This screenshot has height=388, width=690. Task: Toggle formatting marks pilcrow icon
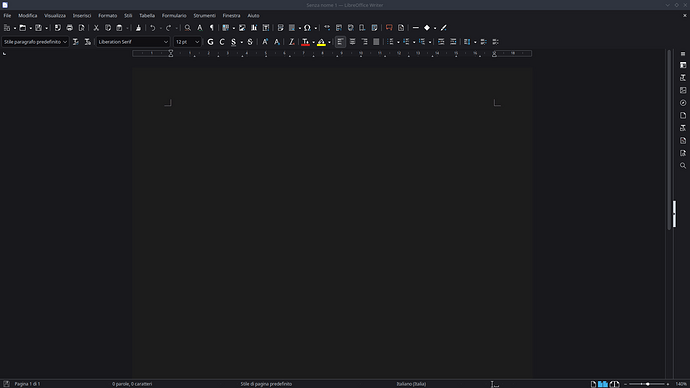tap(212, 28)
